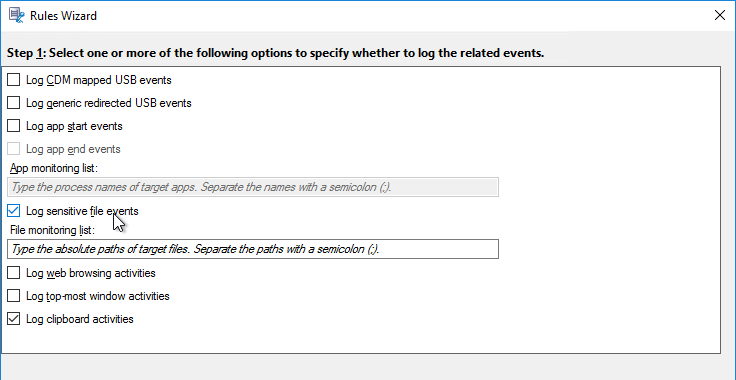Click the 'Rules Wizard' title text
Viewport: 736px width, 380px height.
pos(63,15)
